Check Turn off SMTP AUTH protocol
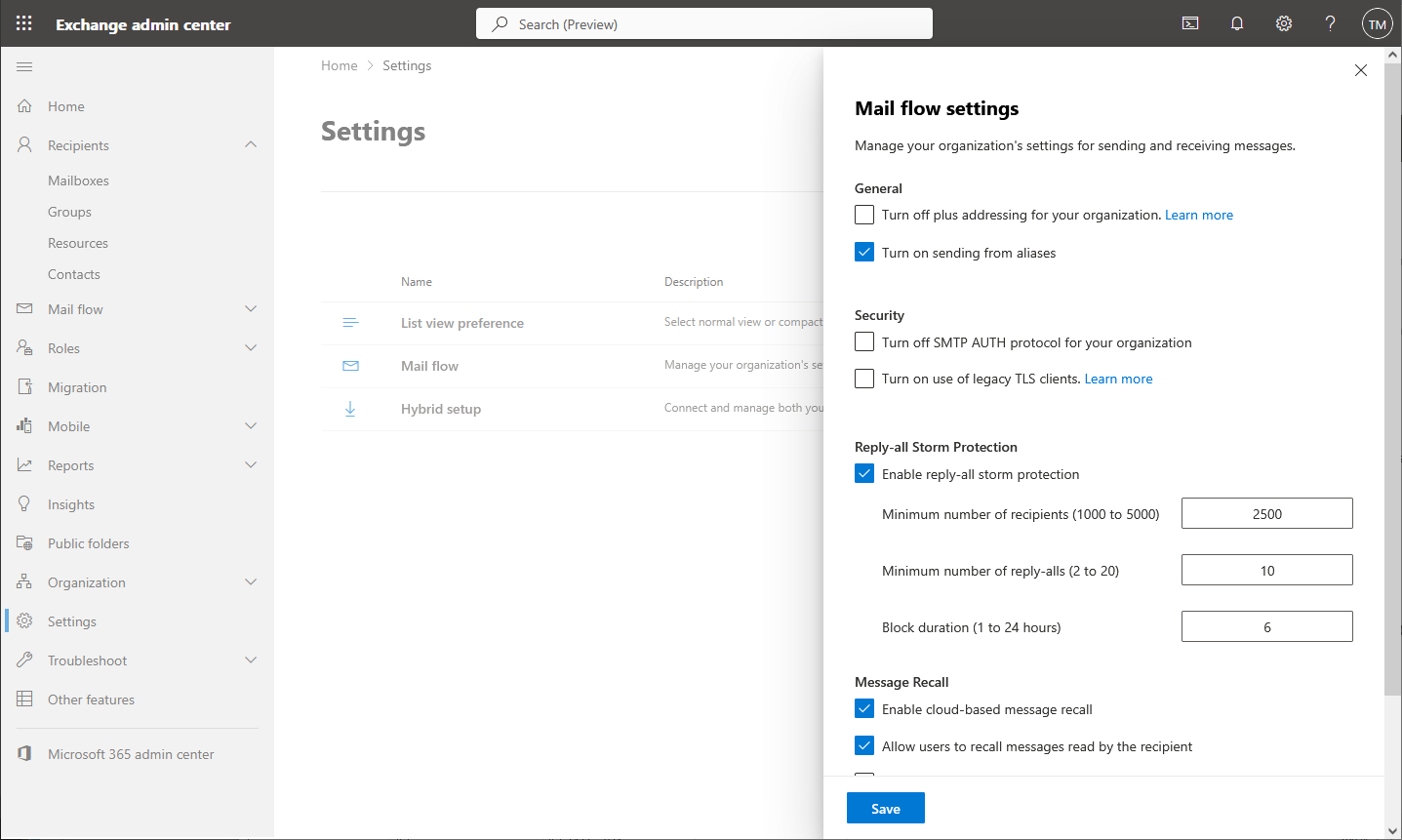Image resolution: width=1402 pixels, height=840 pixels. pos(864,342)
